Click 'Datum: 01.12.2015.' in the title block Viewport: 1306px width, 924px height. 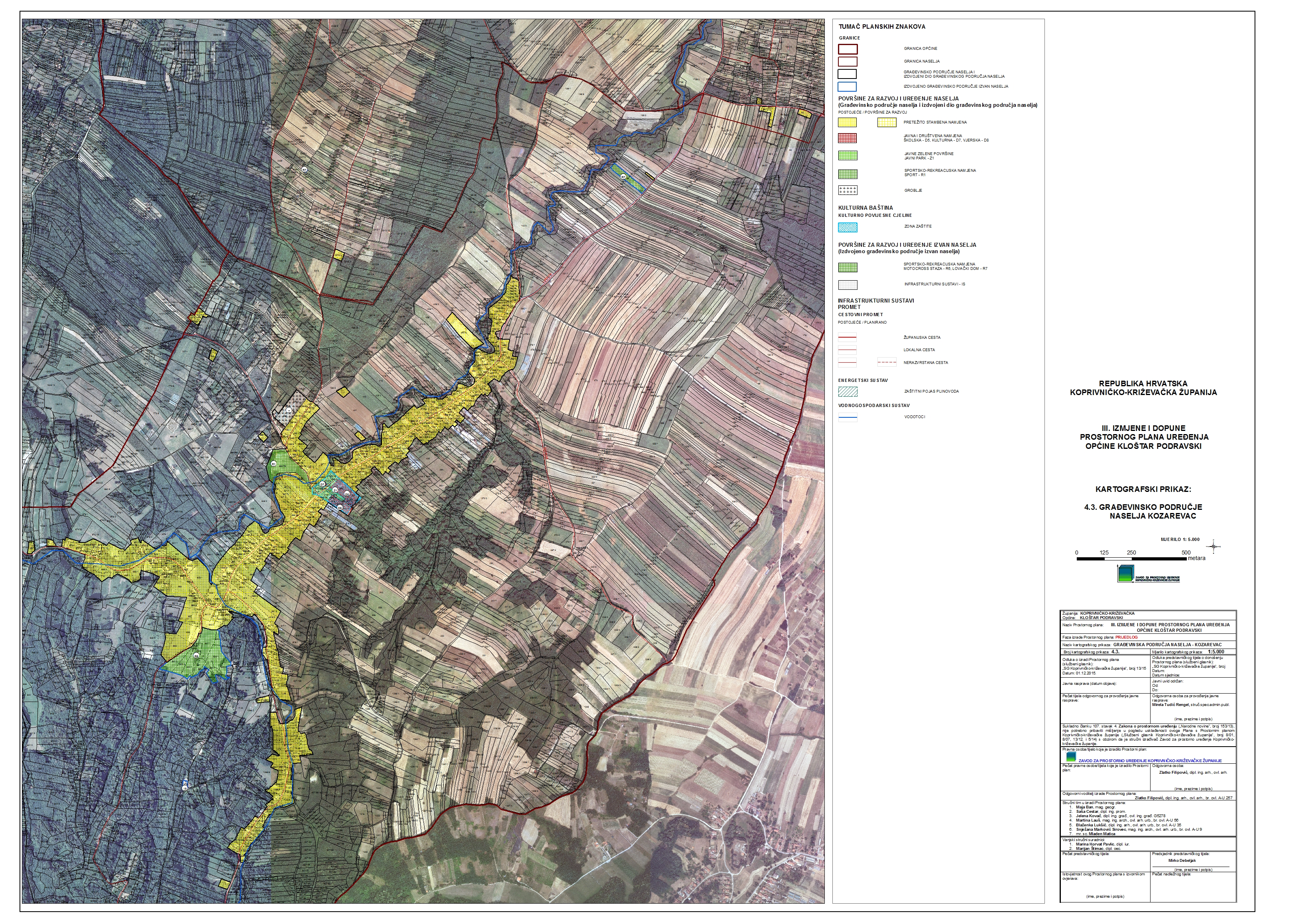tap(1079, 673)
